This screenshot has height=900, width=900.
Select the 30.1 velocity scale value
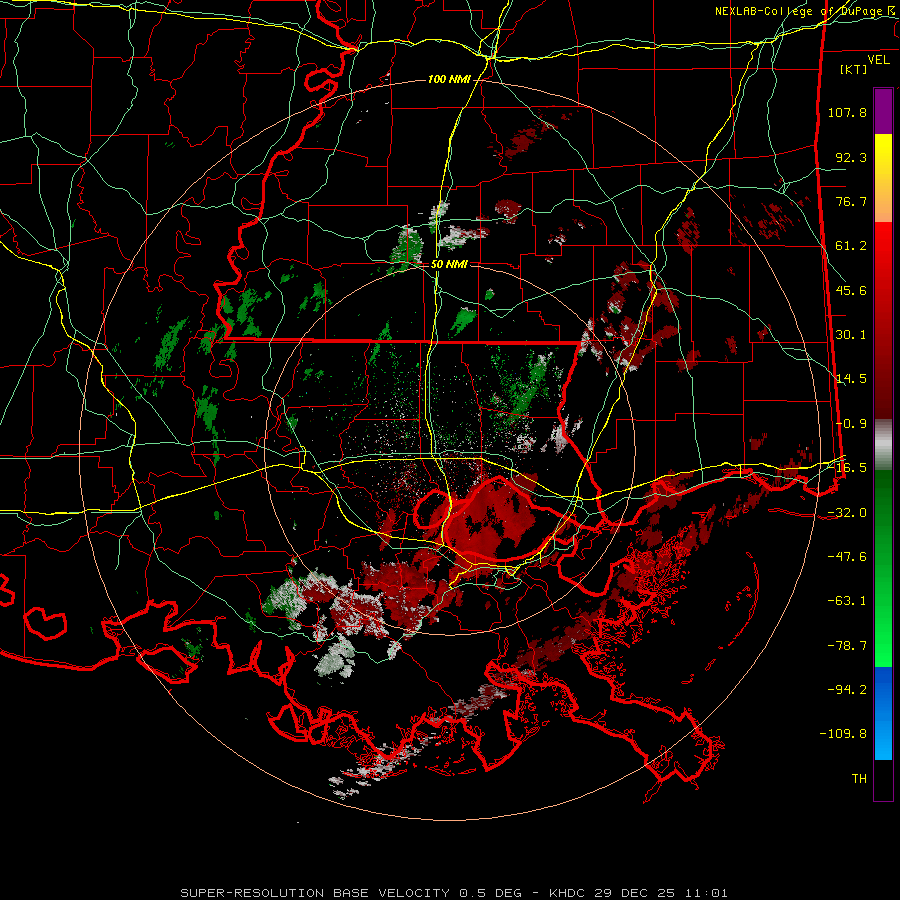point(851,335)
